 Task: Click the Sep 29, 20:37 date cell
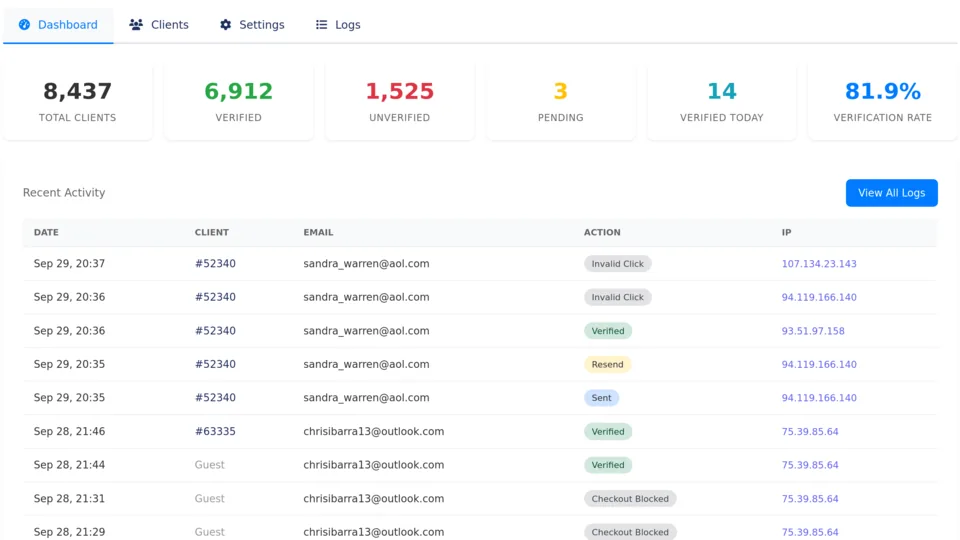click(x=69, y=264)
